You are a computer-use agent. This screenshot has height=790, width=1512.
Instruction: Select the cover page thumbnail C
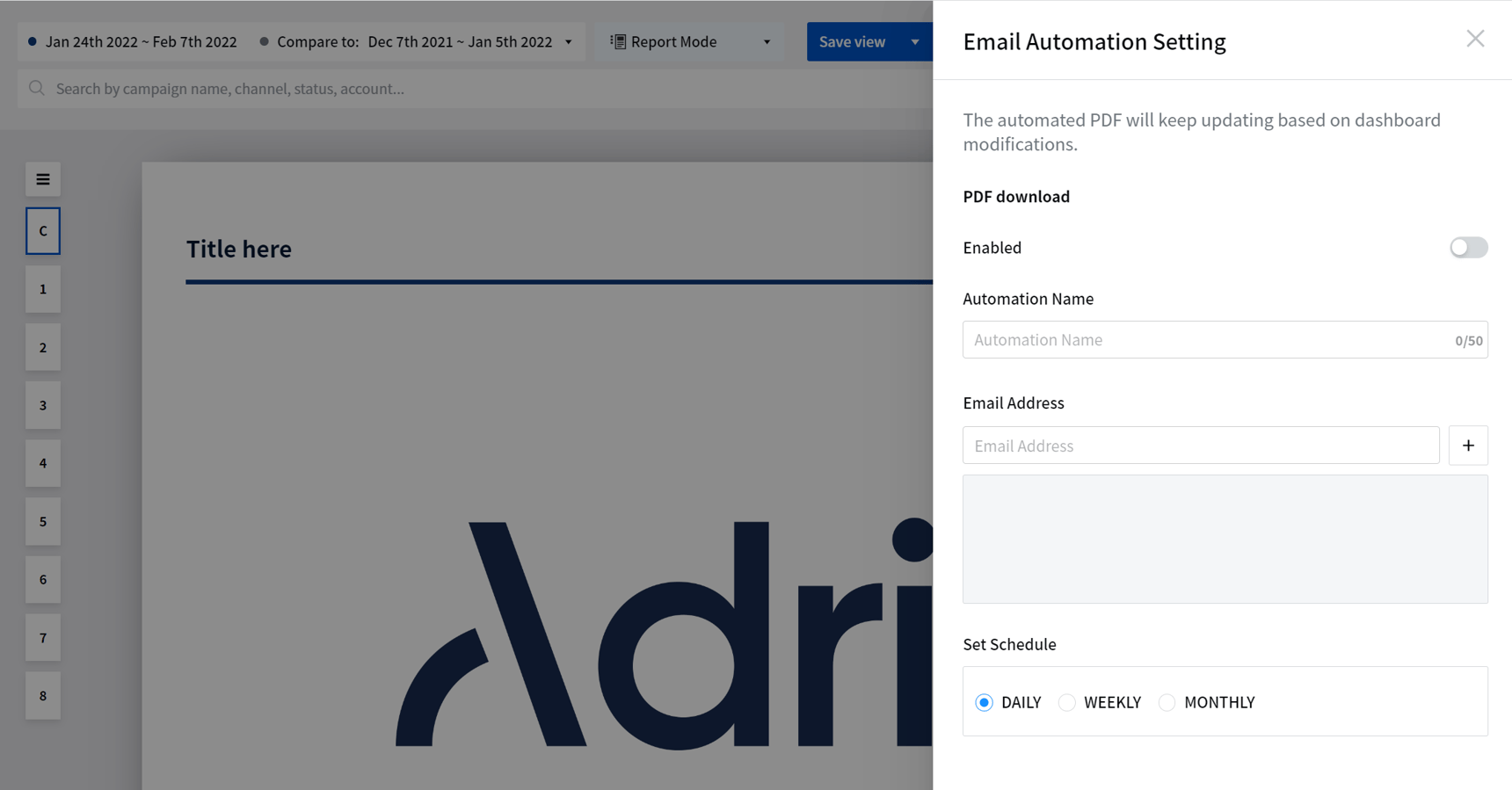tap(43, 231)
